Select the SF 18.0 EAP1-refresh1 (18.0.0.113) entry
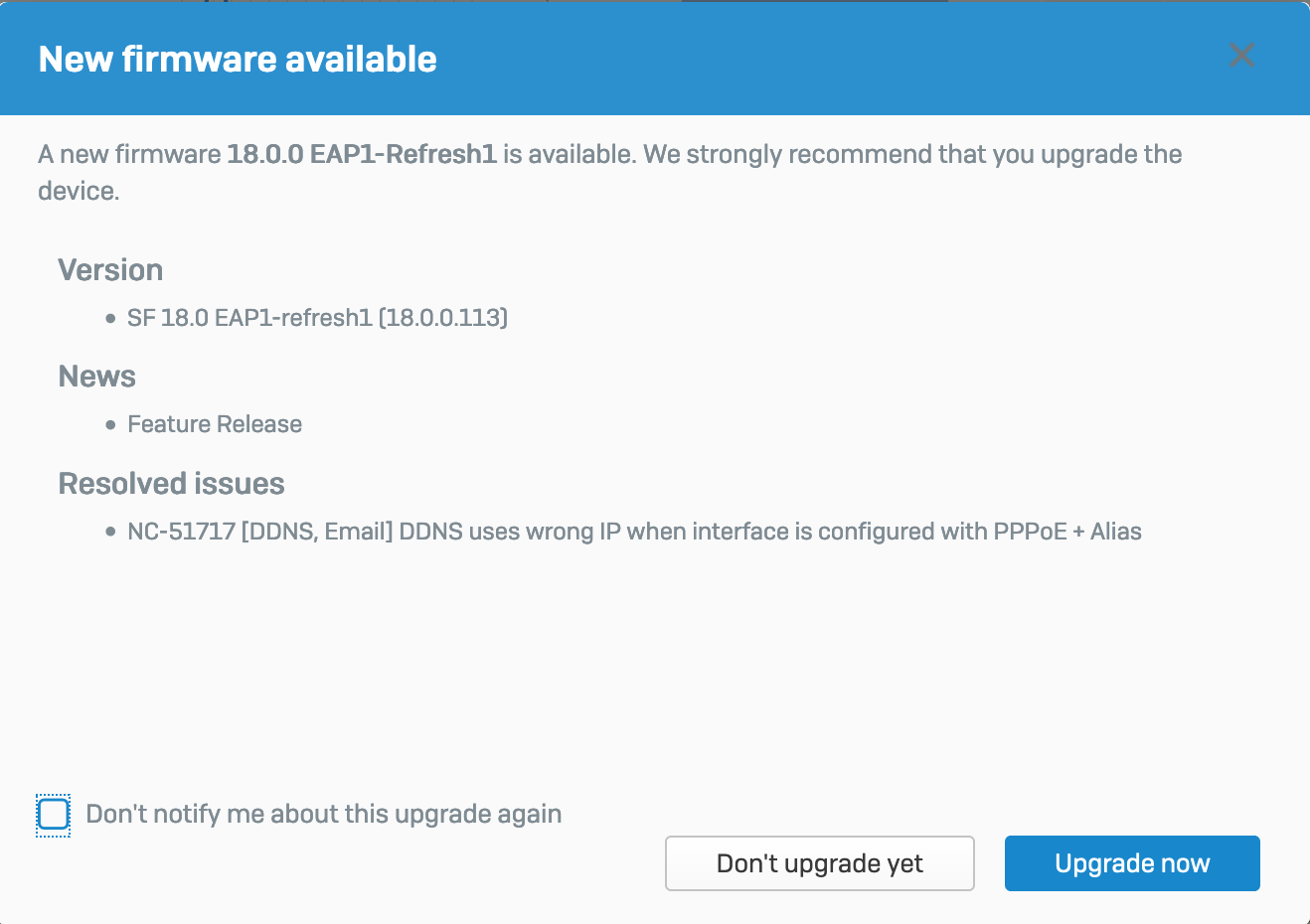Screen dimensions: 1310x924 (x=317, y=318)
